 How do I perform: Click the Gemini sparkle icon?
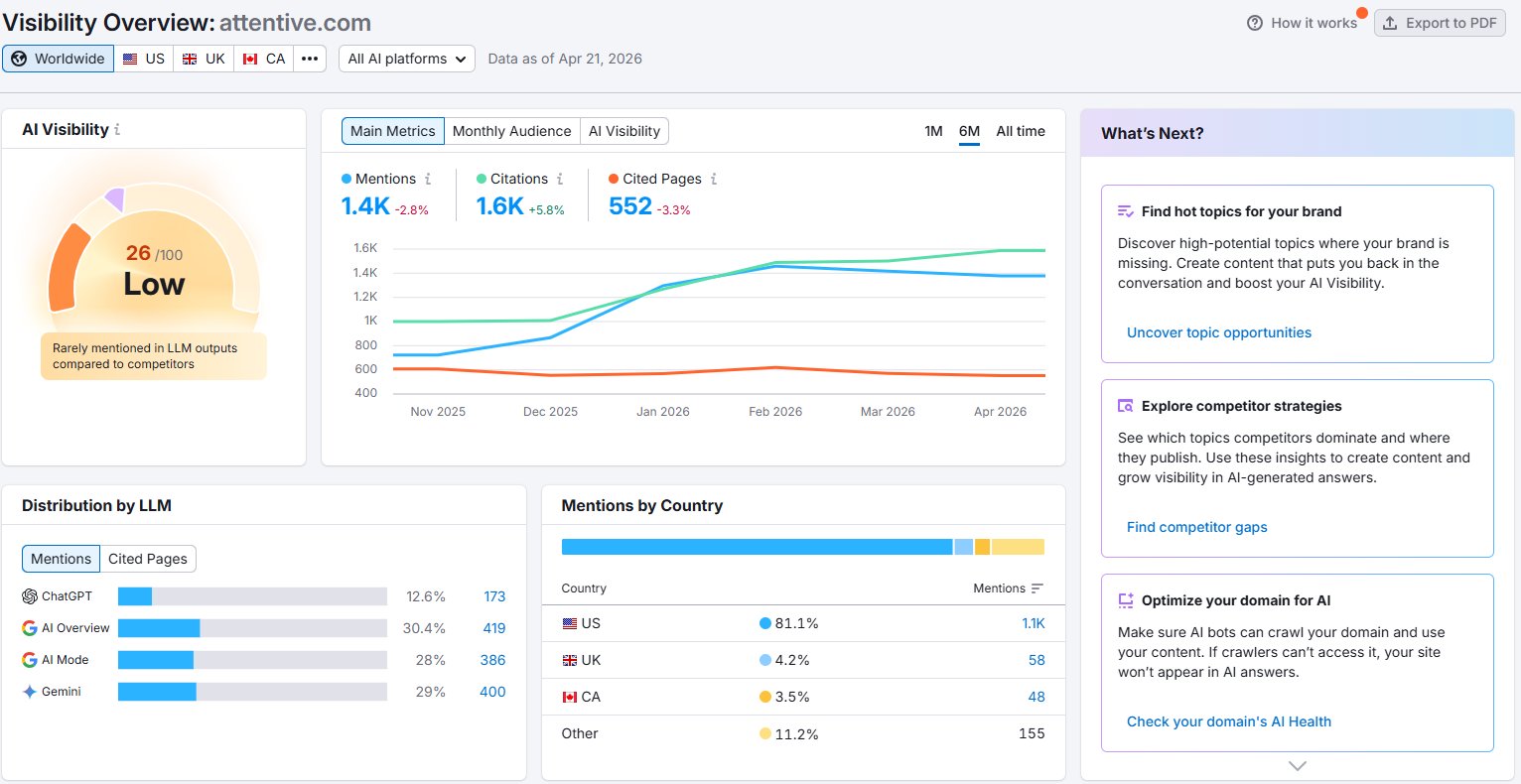[30, 692]
